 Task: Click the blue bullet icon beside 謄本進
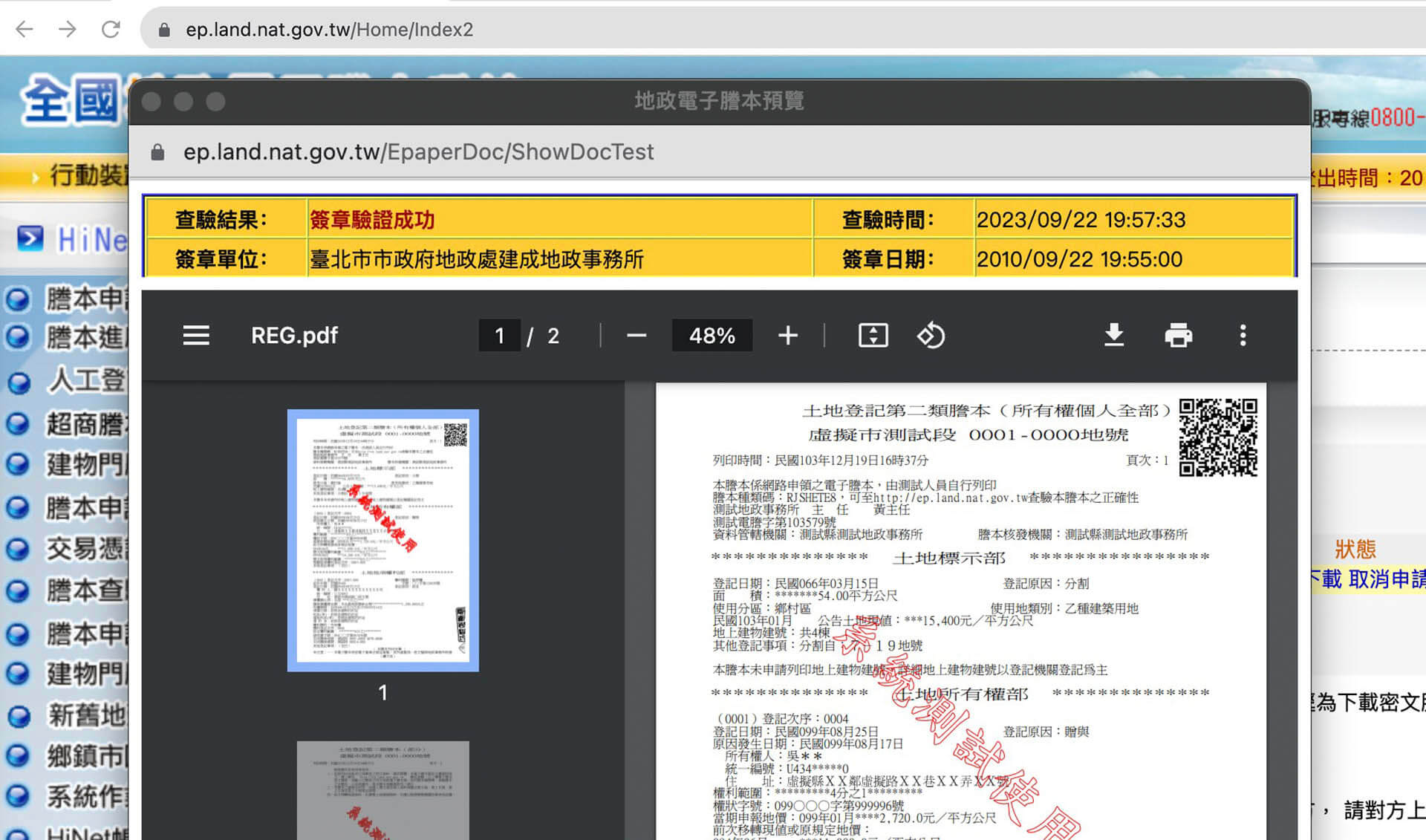click(x=19, y=338)
